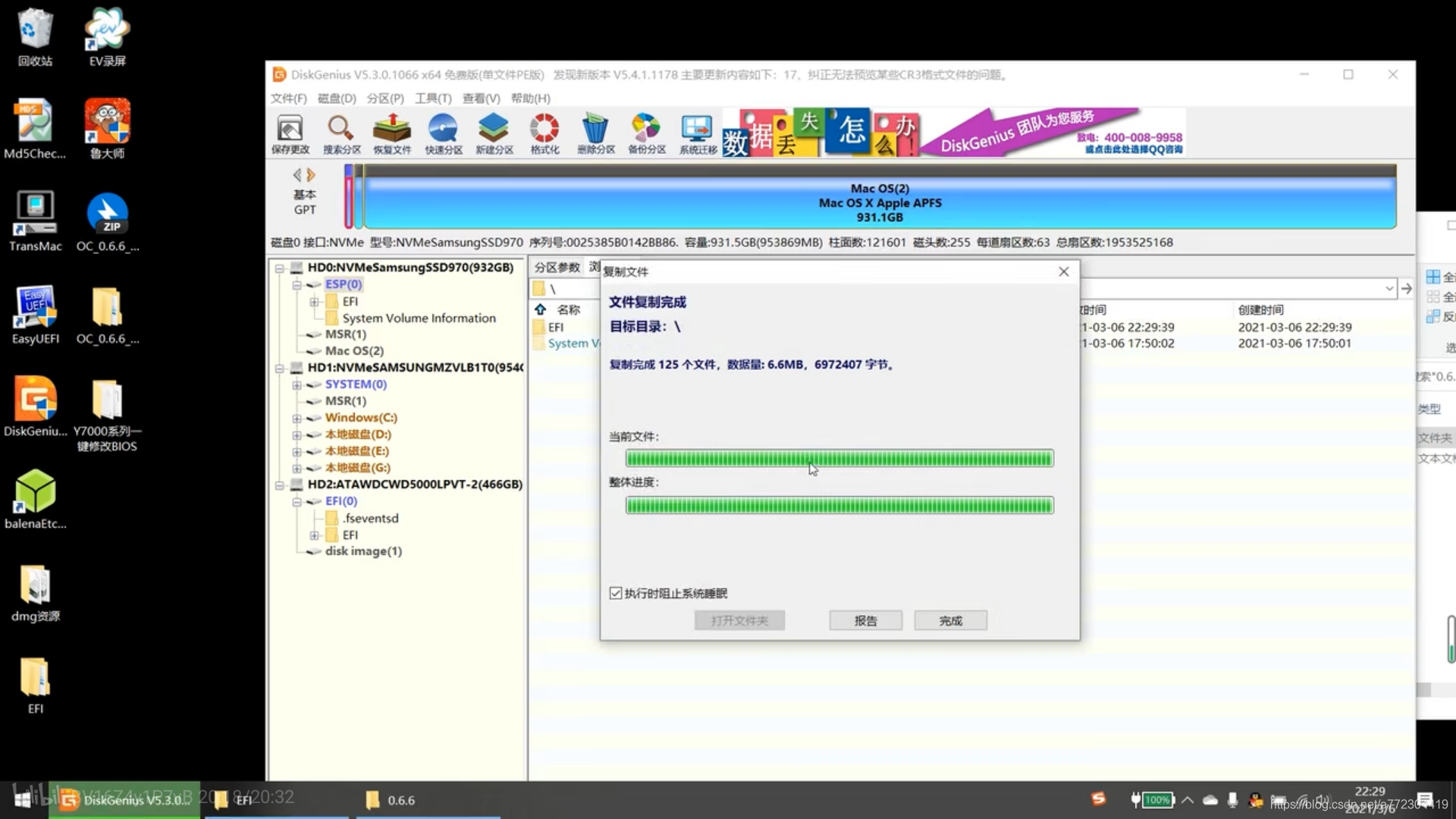Open the dmg资源 desktop folder
Image resolution: width=1456 pixels, height=819 pixels.
tap(35, 593)
